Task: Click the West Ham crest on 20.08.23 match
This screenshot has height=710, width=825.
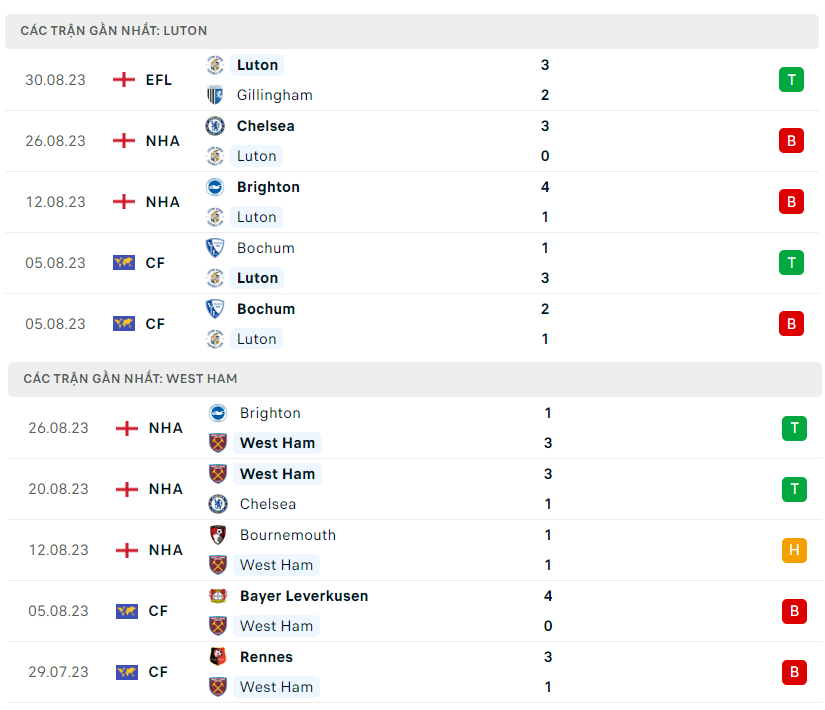Action: 218,474
